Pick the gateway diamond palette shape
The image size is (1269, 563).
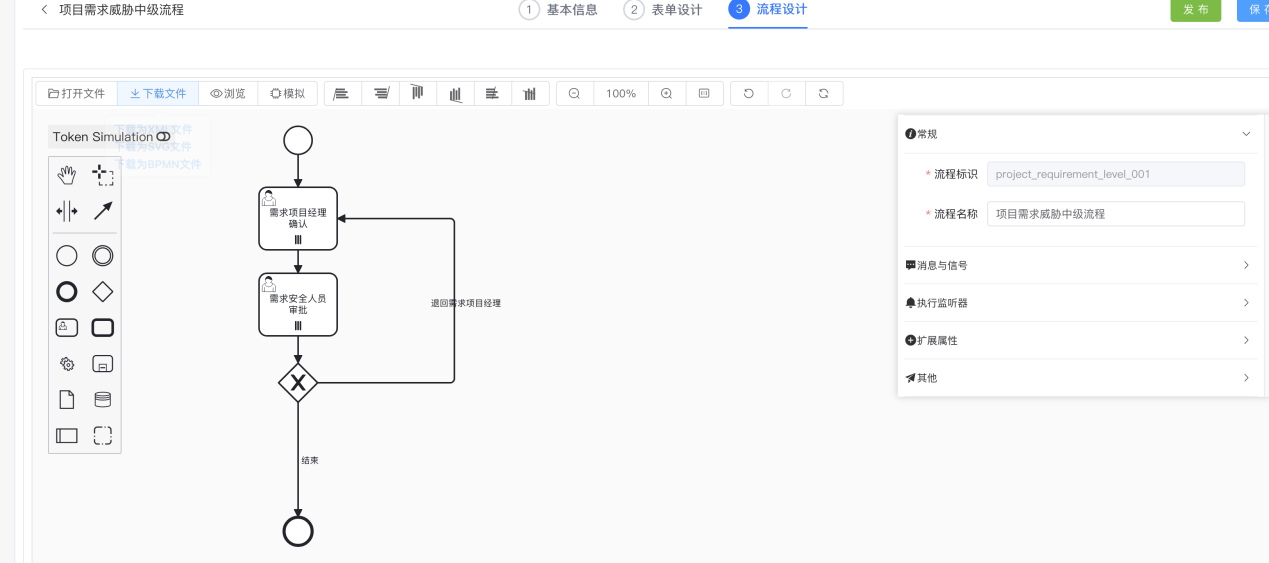103,292
